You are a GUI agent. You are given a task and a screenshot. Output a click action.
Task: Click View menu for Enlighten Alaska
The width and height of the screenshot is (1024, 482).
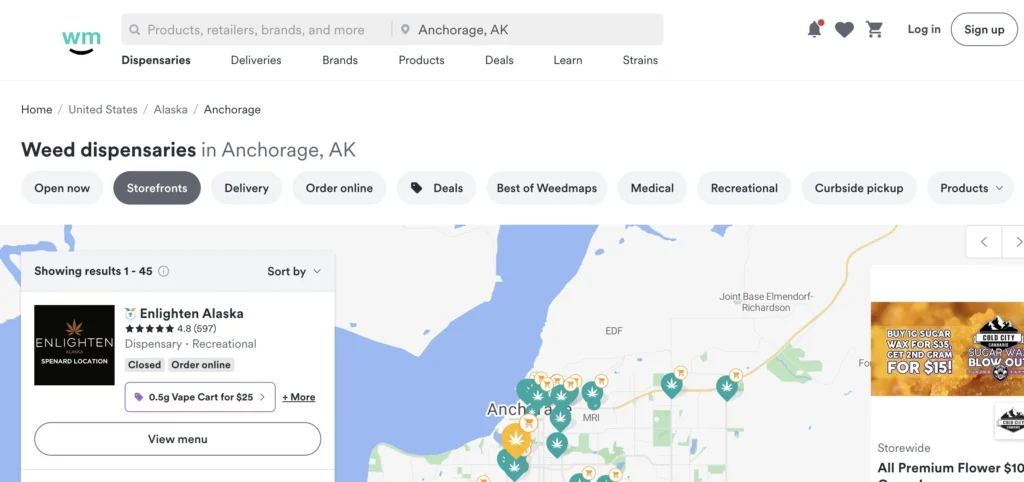178,439
